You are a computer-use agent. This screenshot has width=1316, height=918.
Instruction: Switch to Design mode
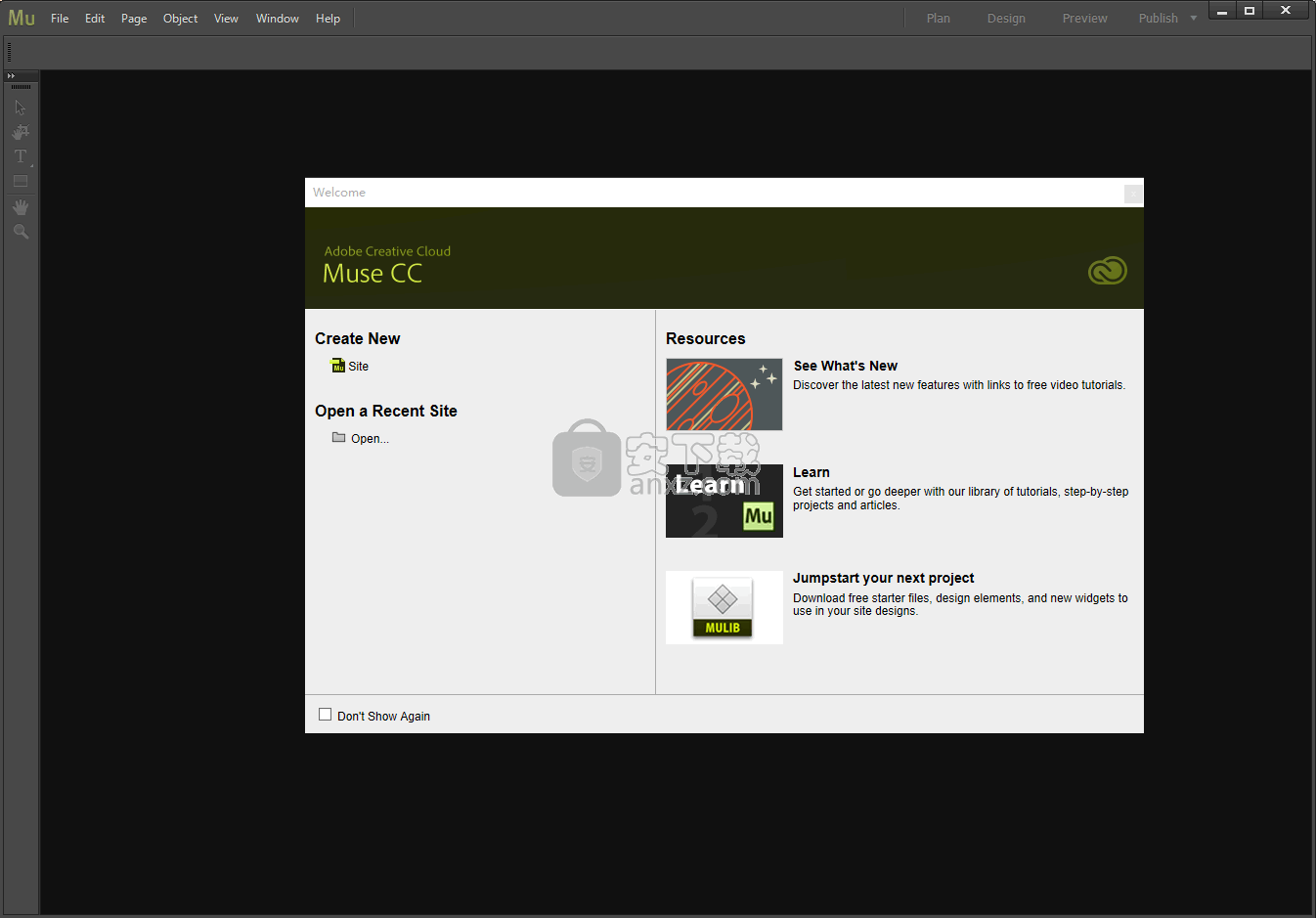click(x=1006, y=19)
